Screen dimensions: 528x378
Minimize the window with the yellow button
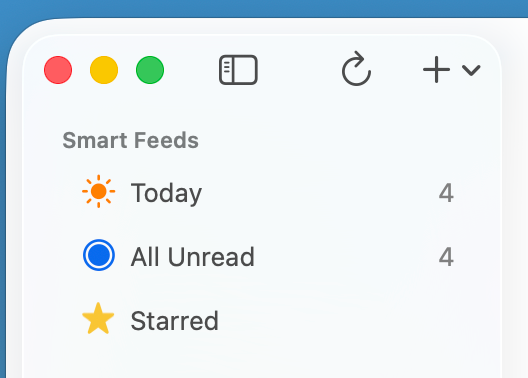pos(104,70)
